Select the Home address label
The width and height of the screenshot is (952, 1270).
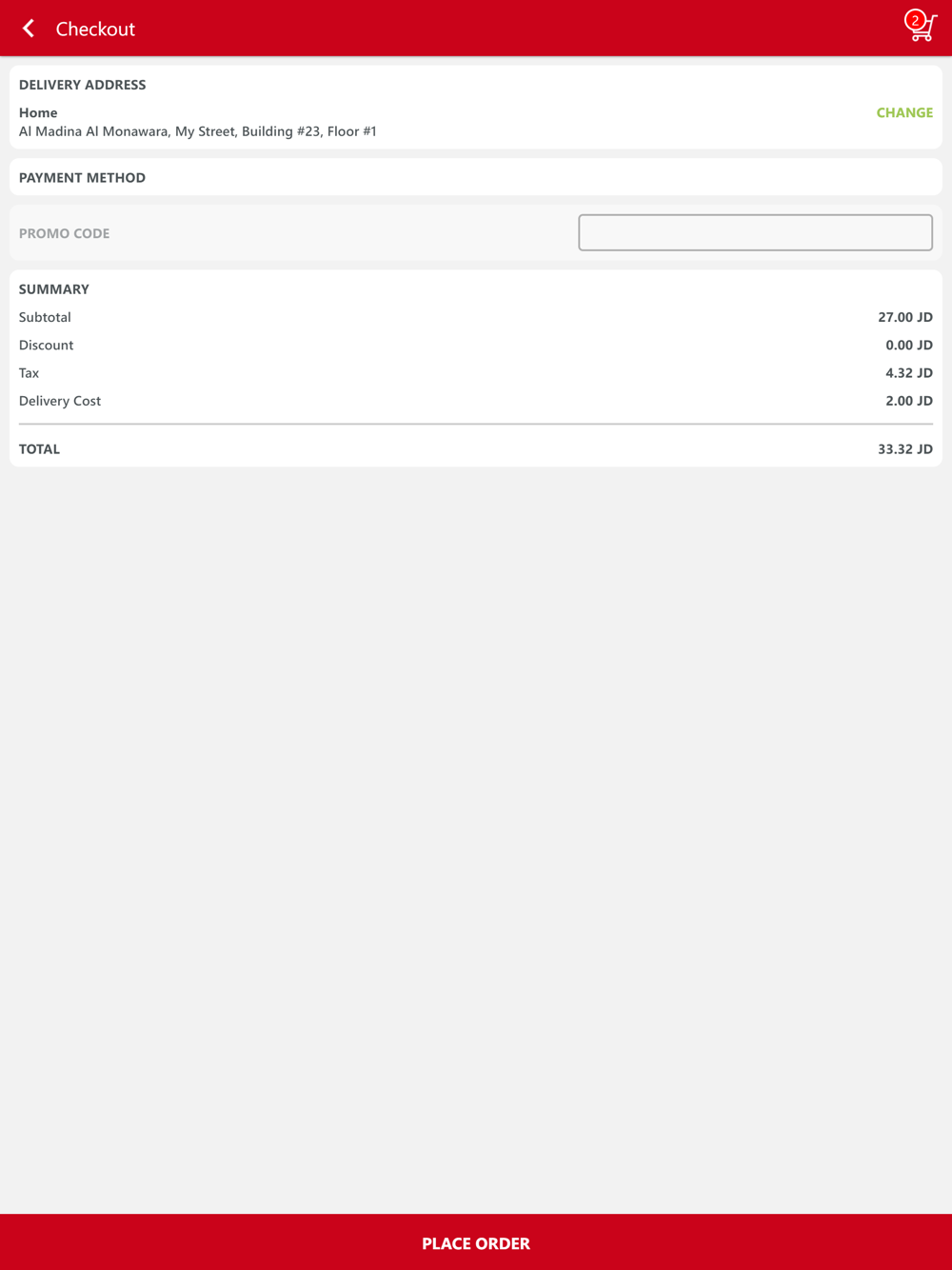click(38, 112)
